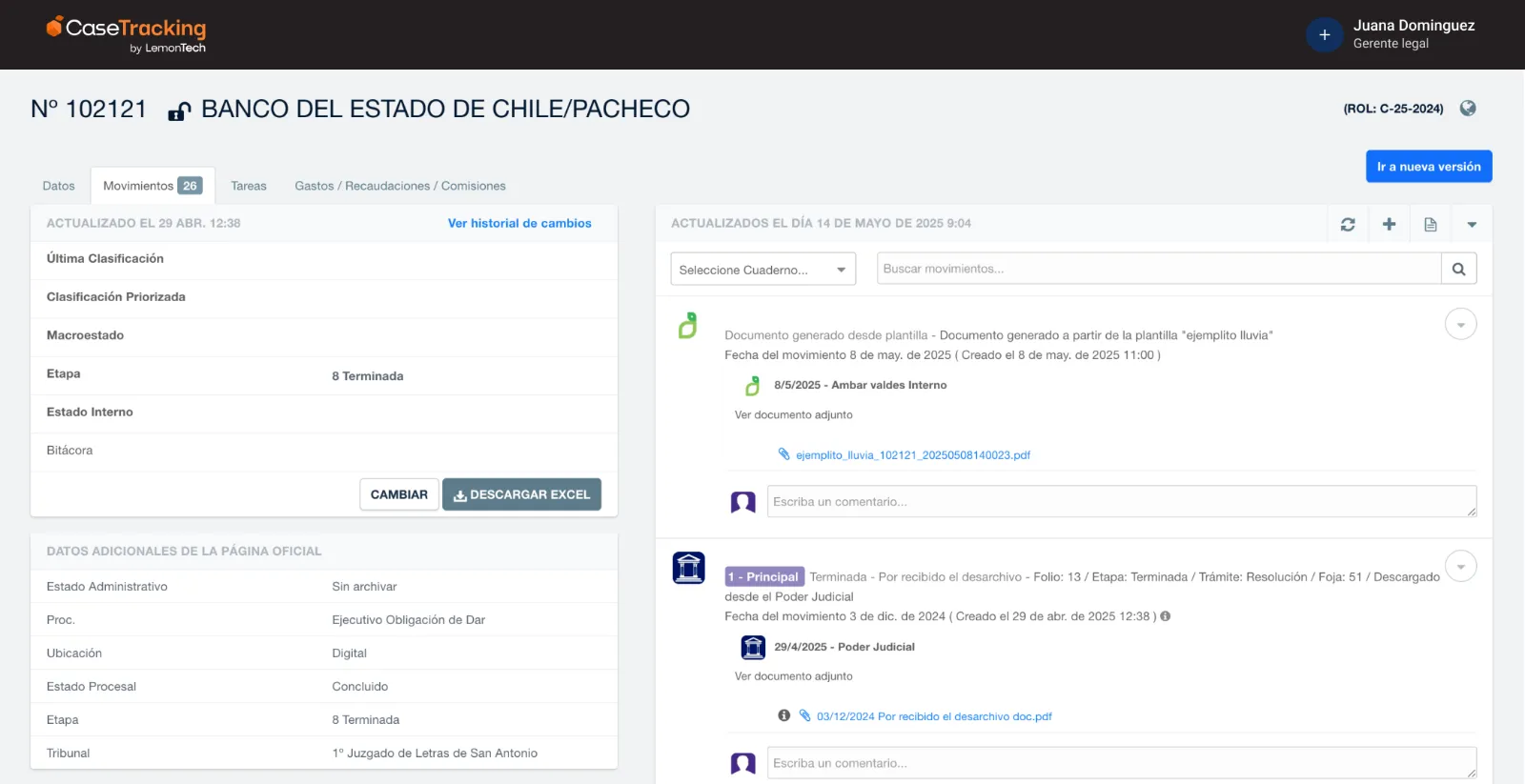1525x784 pixels.
Task: Click the Concluido value of Estado Procesal
Action: (x=360, y=687)
